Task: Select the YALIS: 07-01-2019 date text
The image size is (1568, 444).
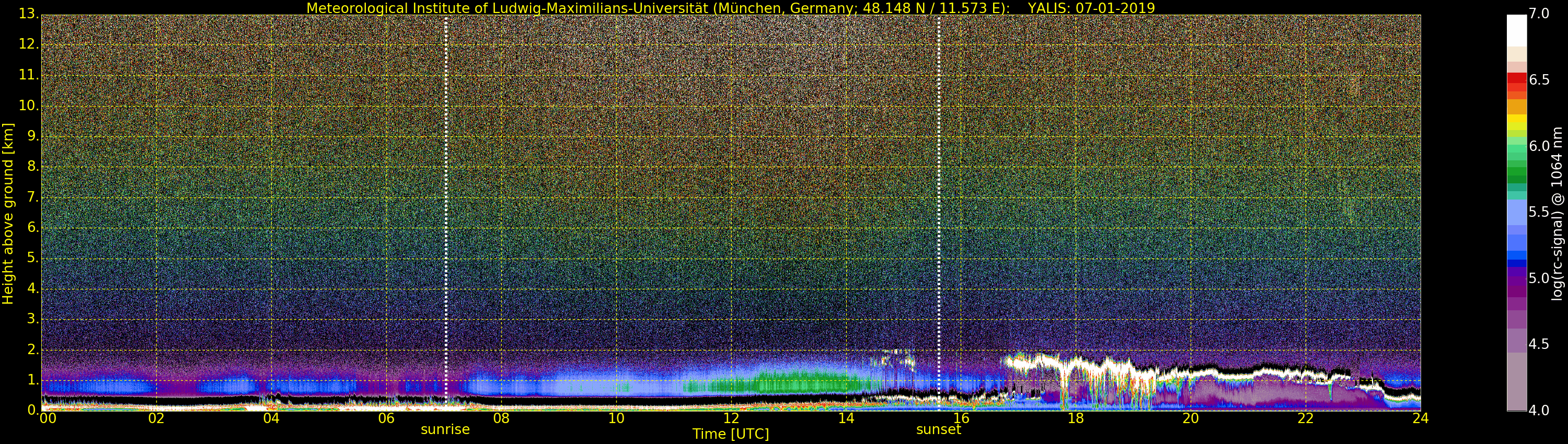Action: point(1091,8)
